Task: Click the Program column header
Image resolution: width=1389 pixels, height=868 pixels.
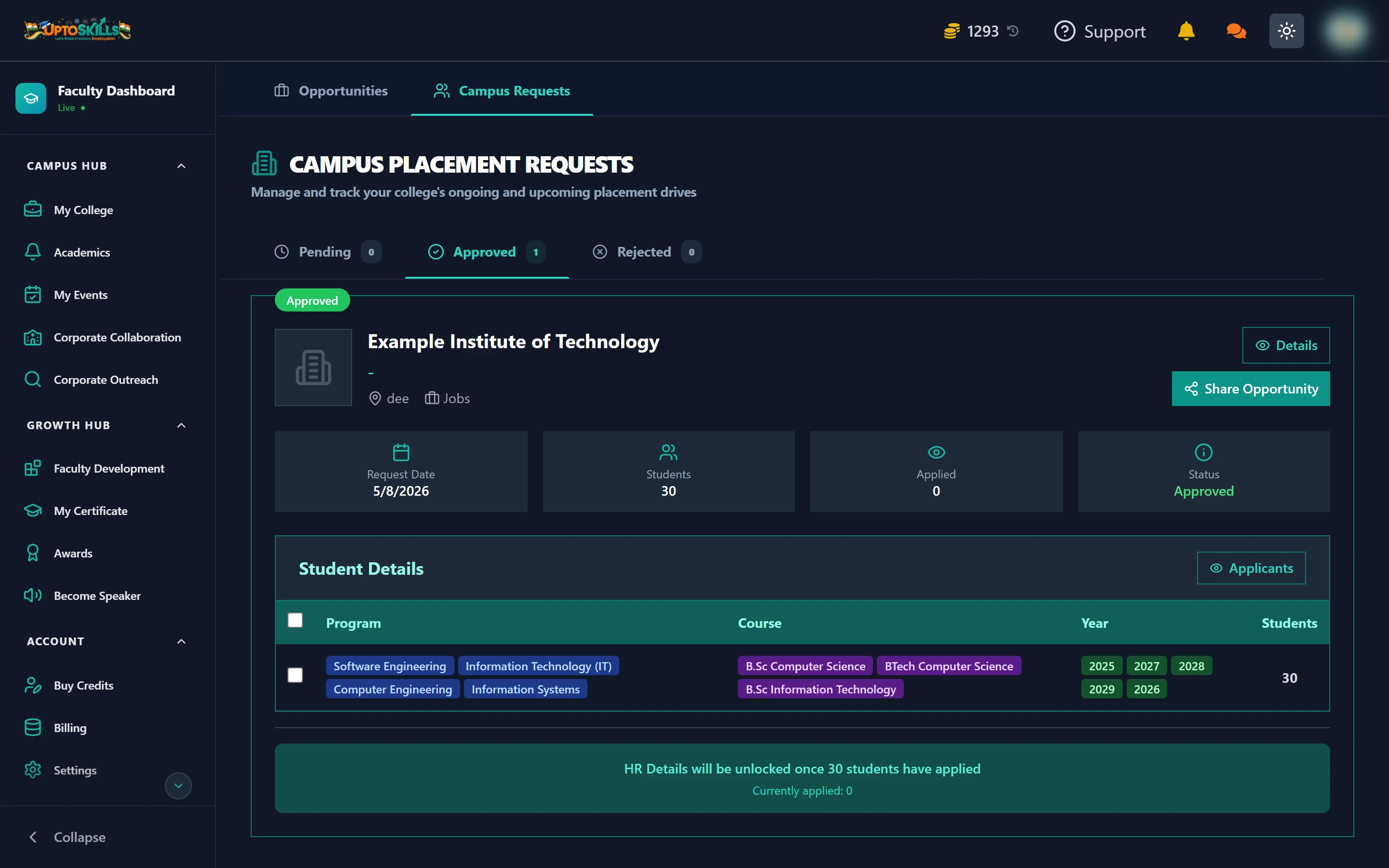Action: pos(354,623)
